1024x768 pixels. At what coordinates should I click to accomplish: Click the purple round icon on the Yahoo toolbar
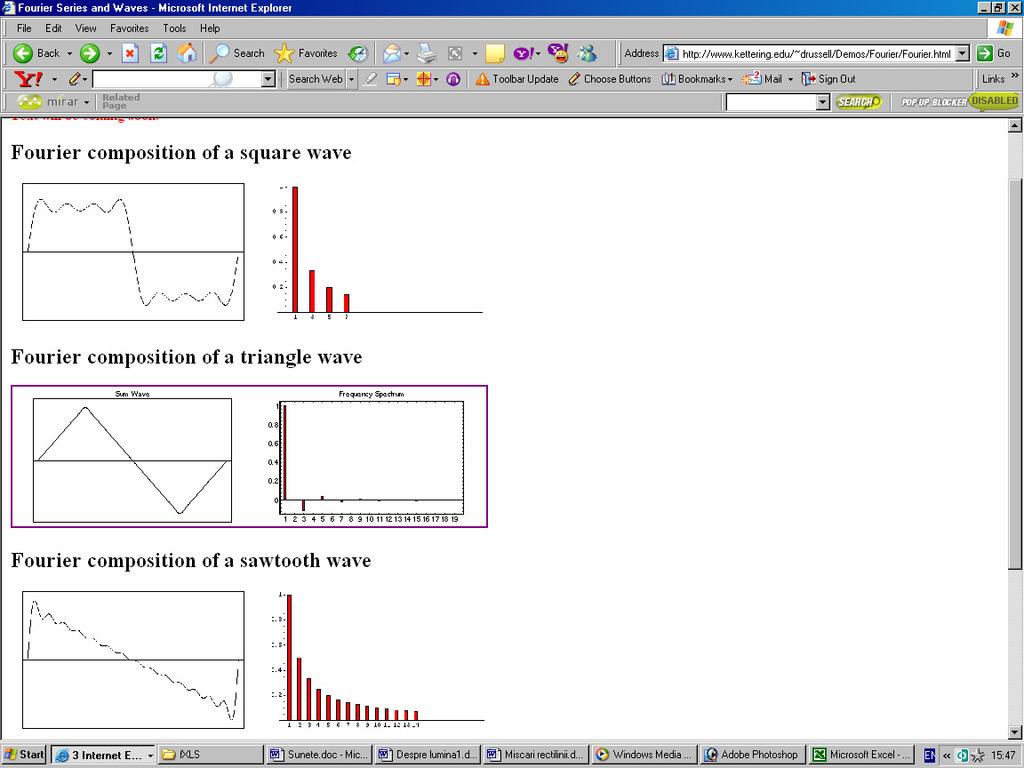pyautogui.click(x=453, y=79)
